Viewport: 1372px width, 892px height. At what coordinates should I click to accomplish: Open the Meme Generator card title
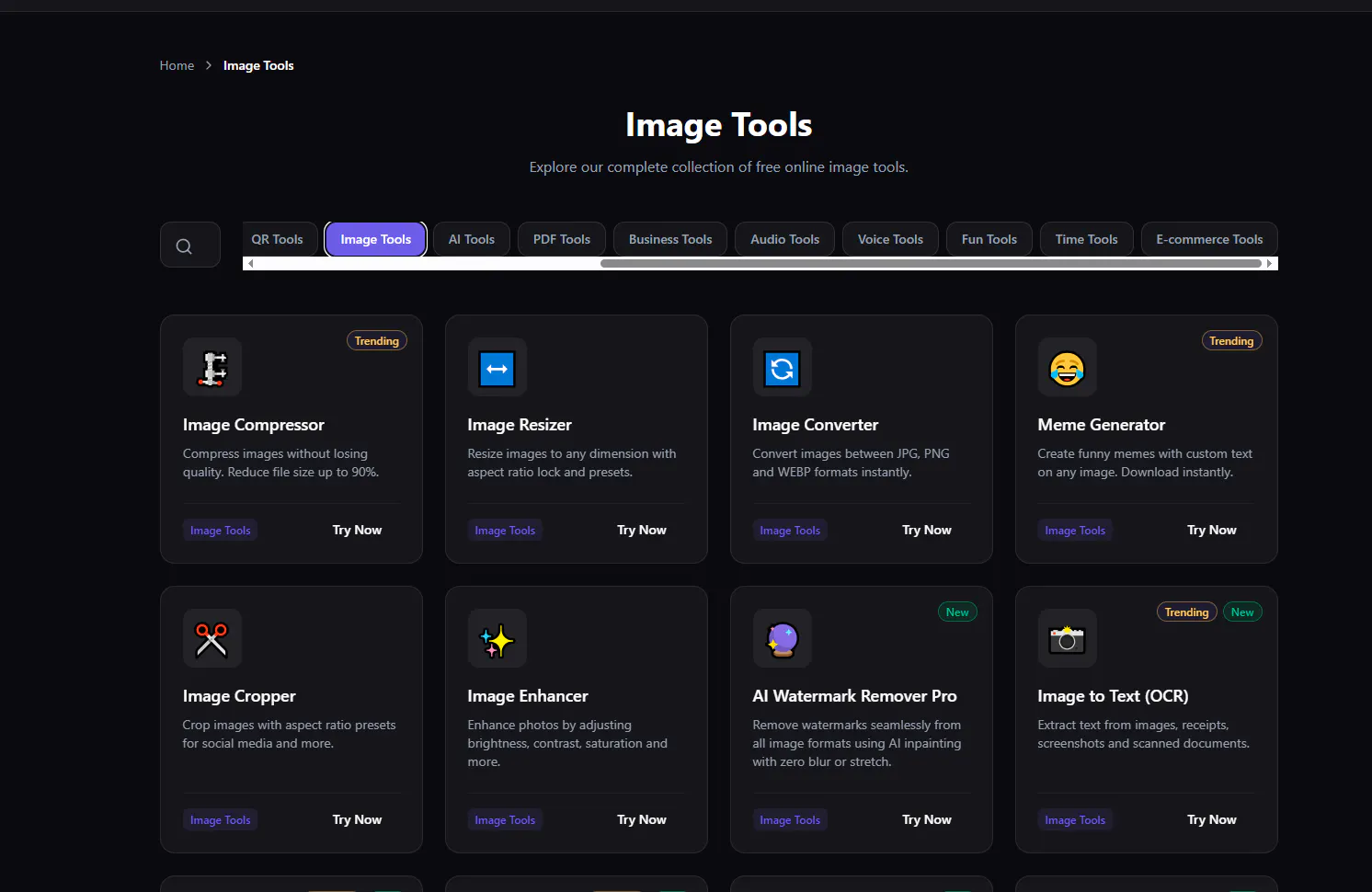click(1102, 425)
